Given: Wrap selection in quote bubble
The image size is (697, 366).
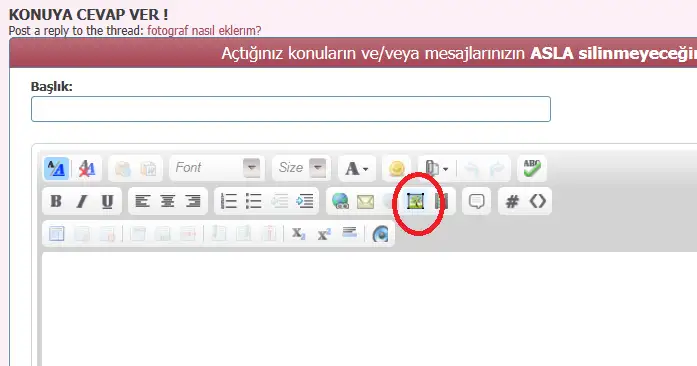Looking at the screenshot, I should [477, 201].
